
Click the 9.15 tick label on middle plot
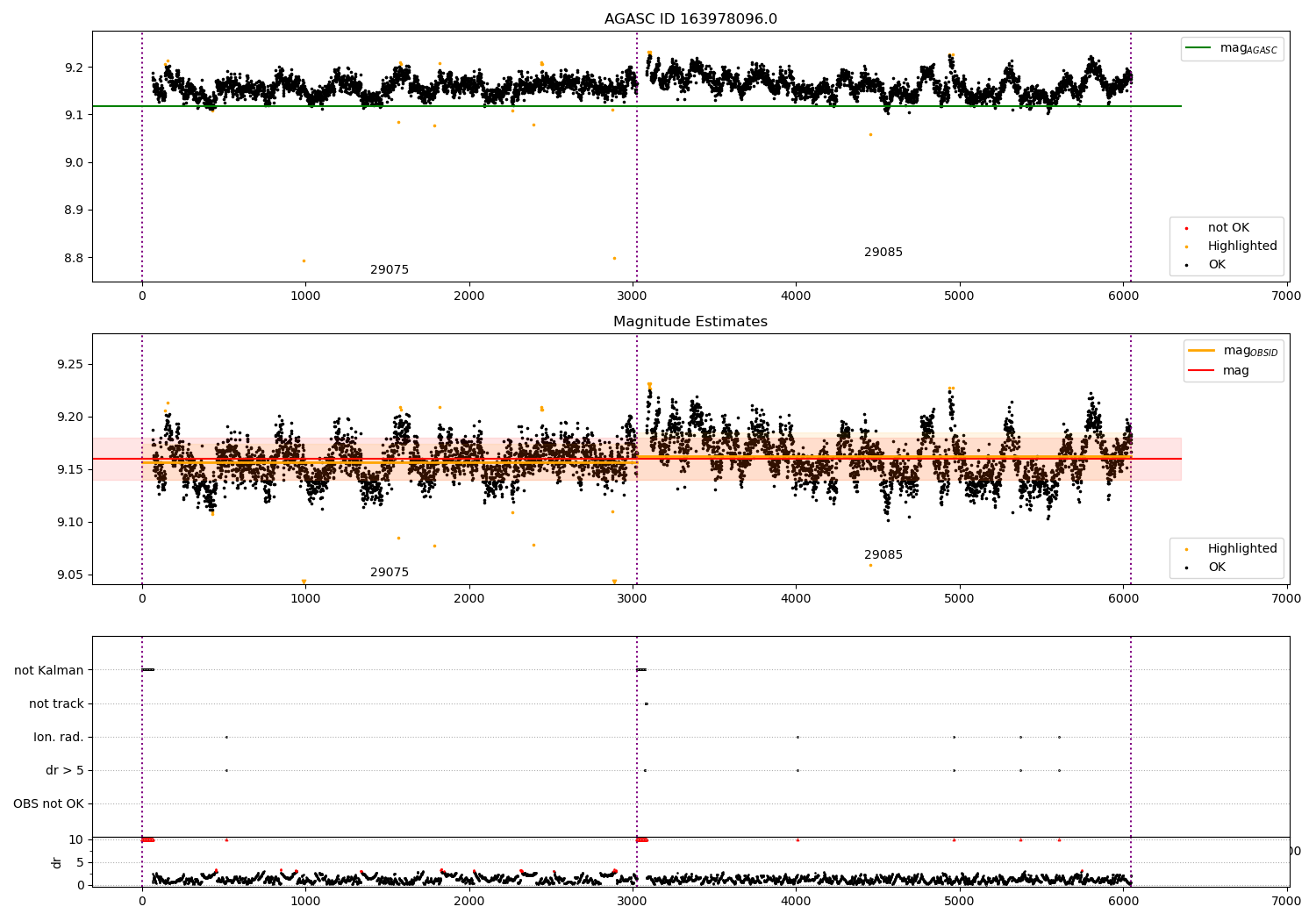pos(70,469)
